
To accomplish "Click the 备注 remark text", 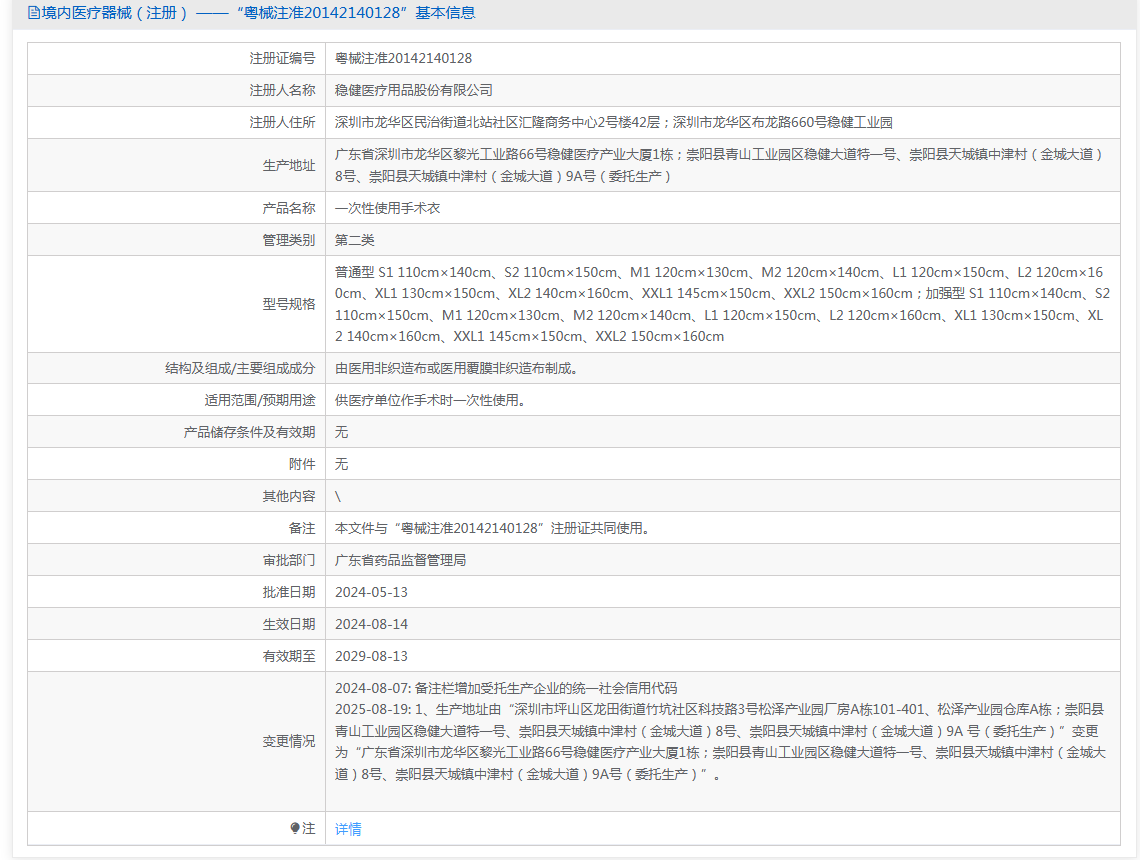I will (x=492, y=528).
